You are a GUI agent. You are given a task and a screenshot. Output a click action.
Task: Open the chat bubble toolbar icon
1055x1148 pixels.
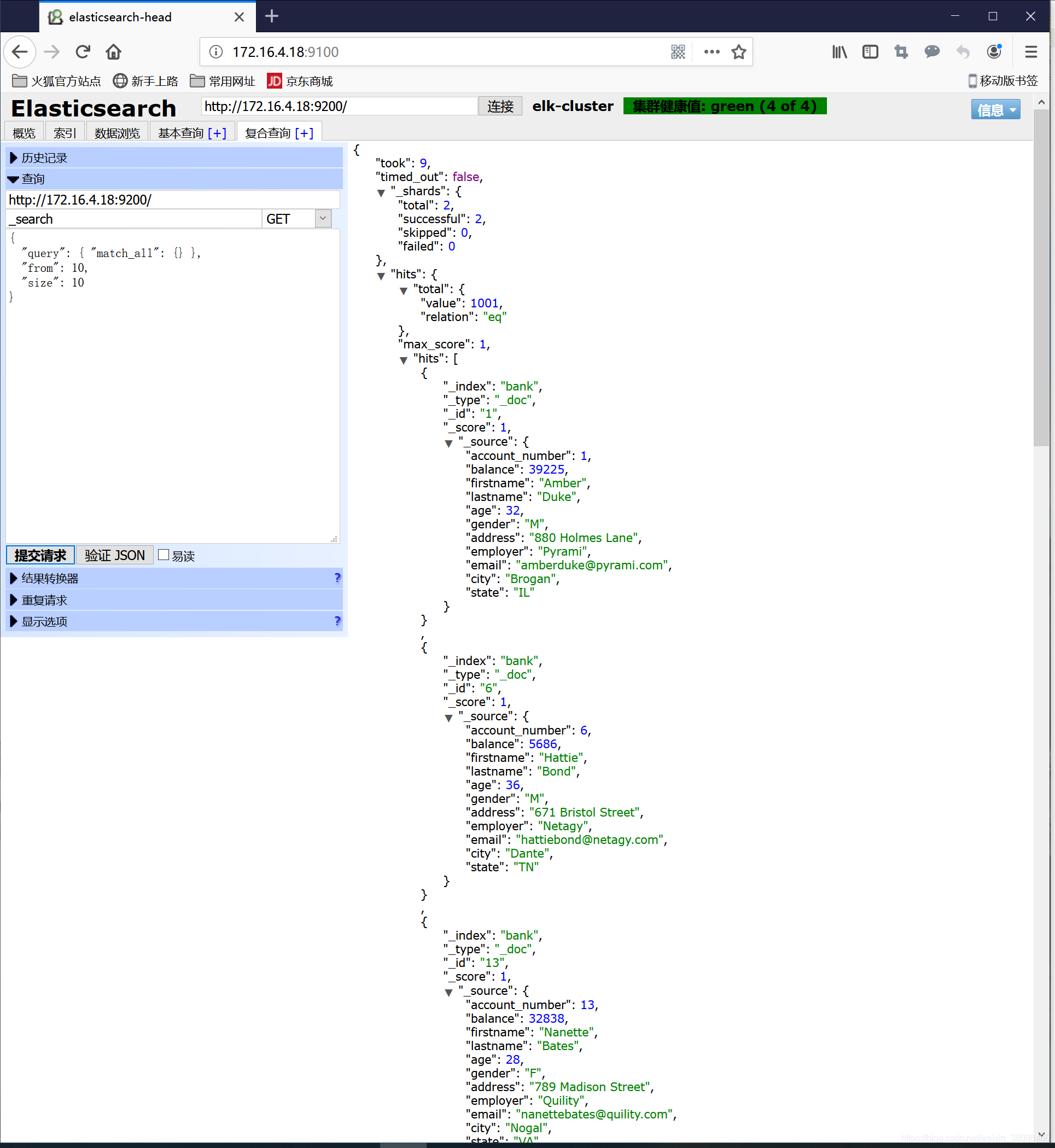(x=932, y=52)
